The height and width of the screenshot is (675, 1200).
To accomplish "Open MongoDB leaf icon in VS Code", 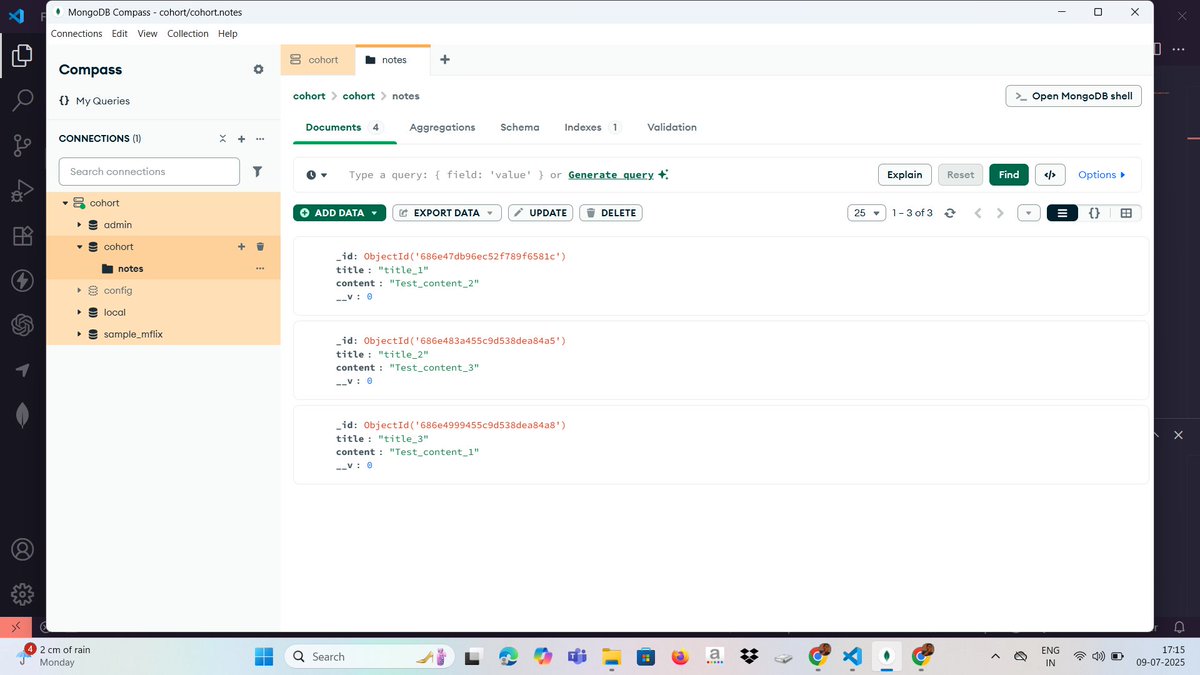I will (x=22, y=415).
